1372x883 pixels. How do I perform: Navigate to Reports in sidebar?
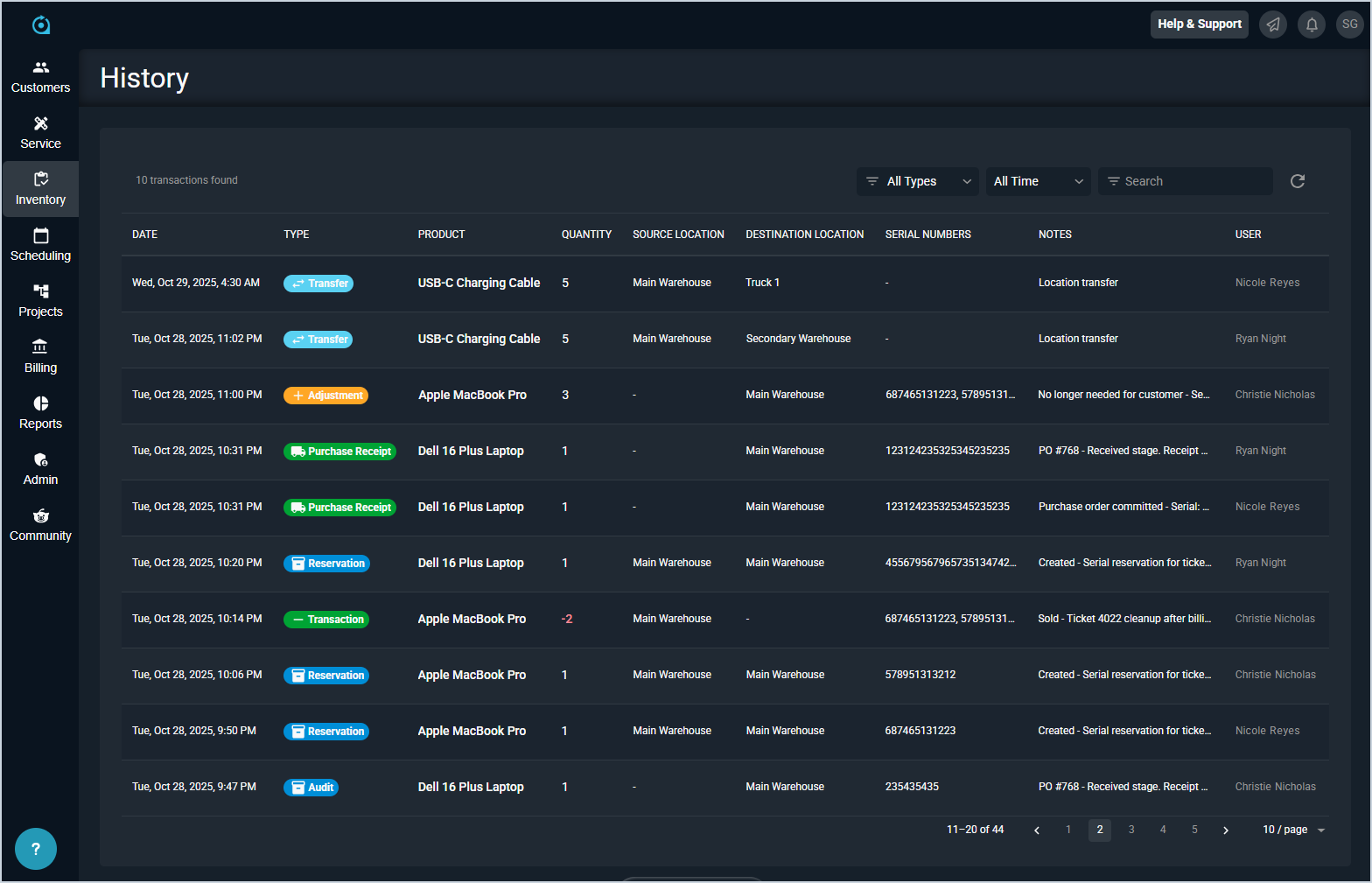click(x=40, y=413)
